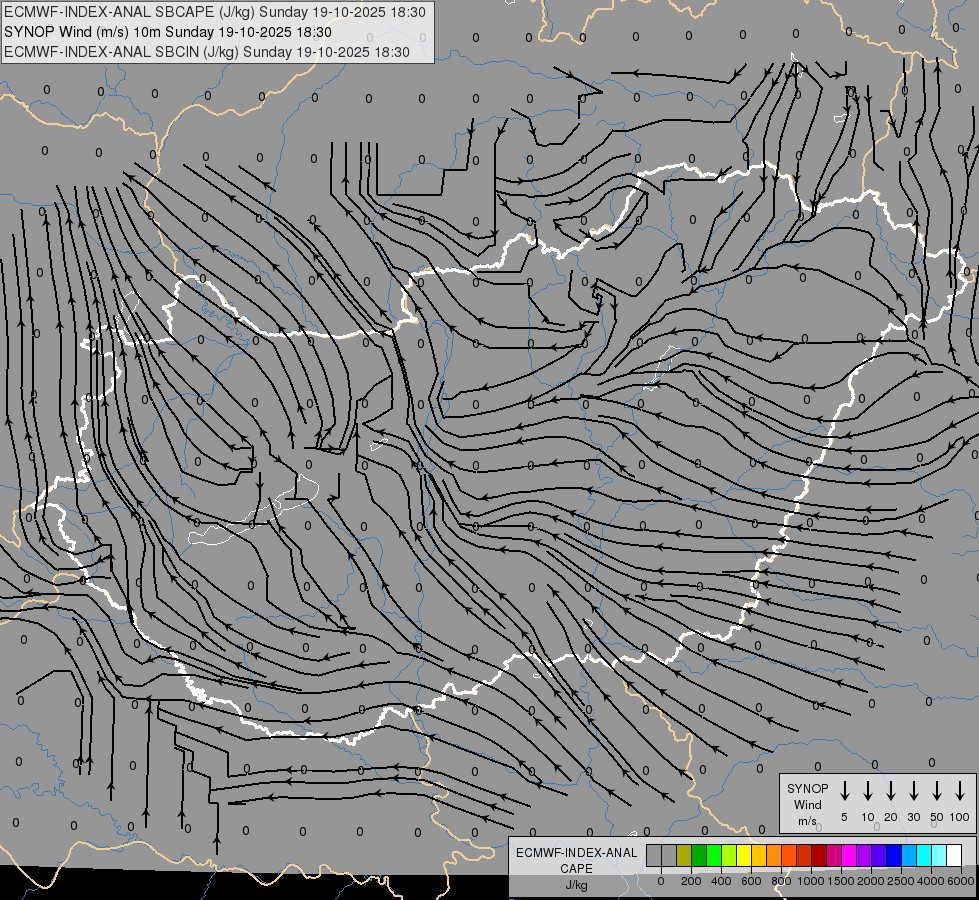The height and width of the screenshot is (900, 979).
Task: Click the wind arrow icon above 30 m/s
Action: (x=913, y=791)
